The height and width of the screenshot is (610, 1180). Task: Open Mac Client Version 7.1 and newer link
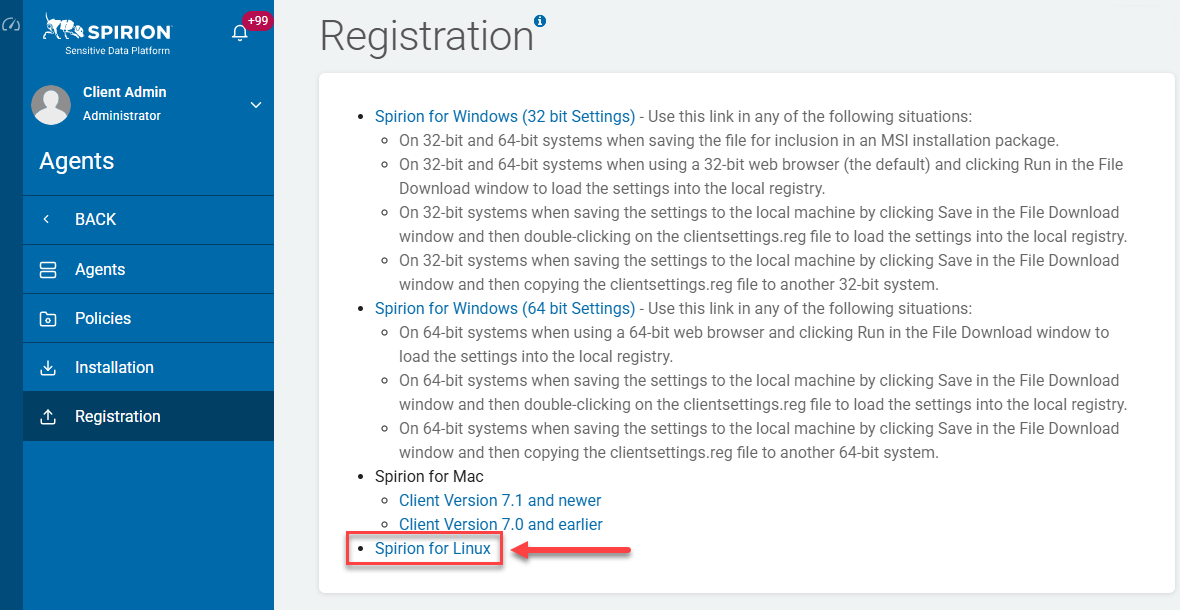(x=500, y=500)
